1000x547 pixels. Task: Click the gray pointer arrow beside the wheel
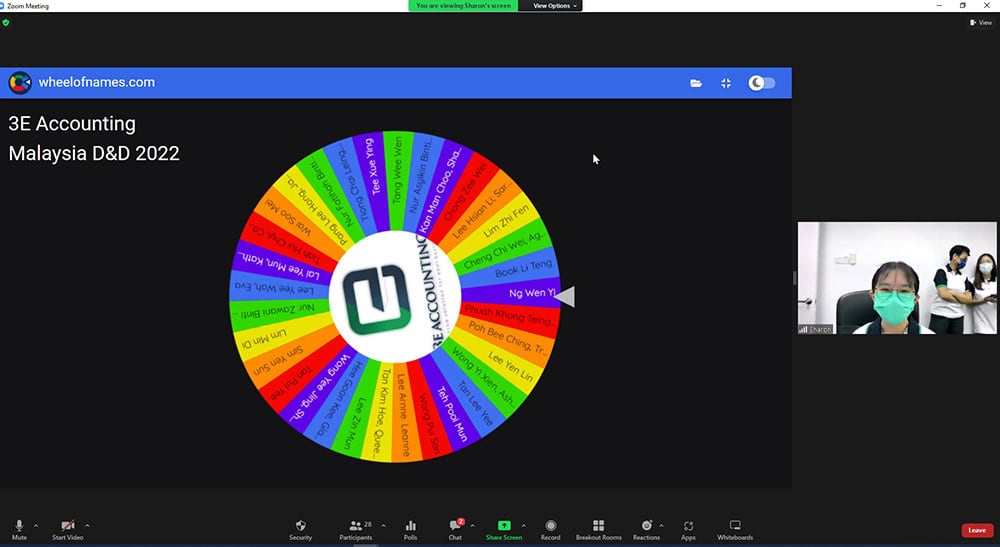[x=566, y=296]
